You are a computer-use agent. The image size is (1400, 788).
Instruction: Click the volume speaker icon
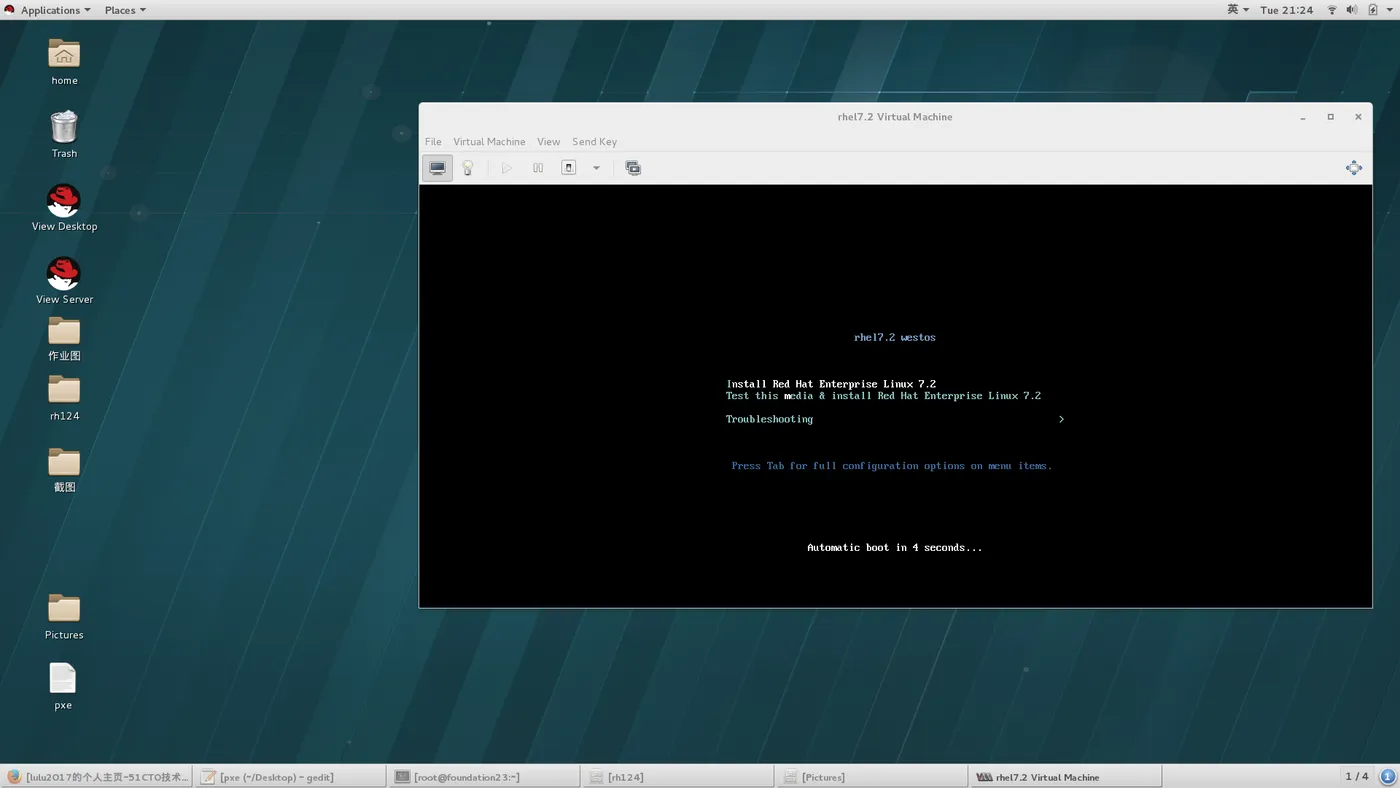1352,10
